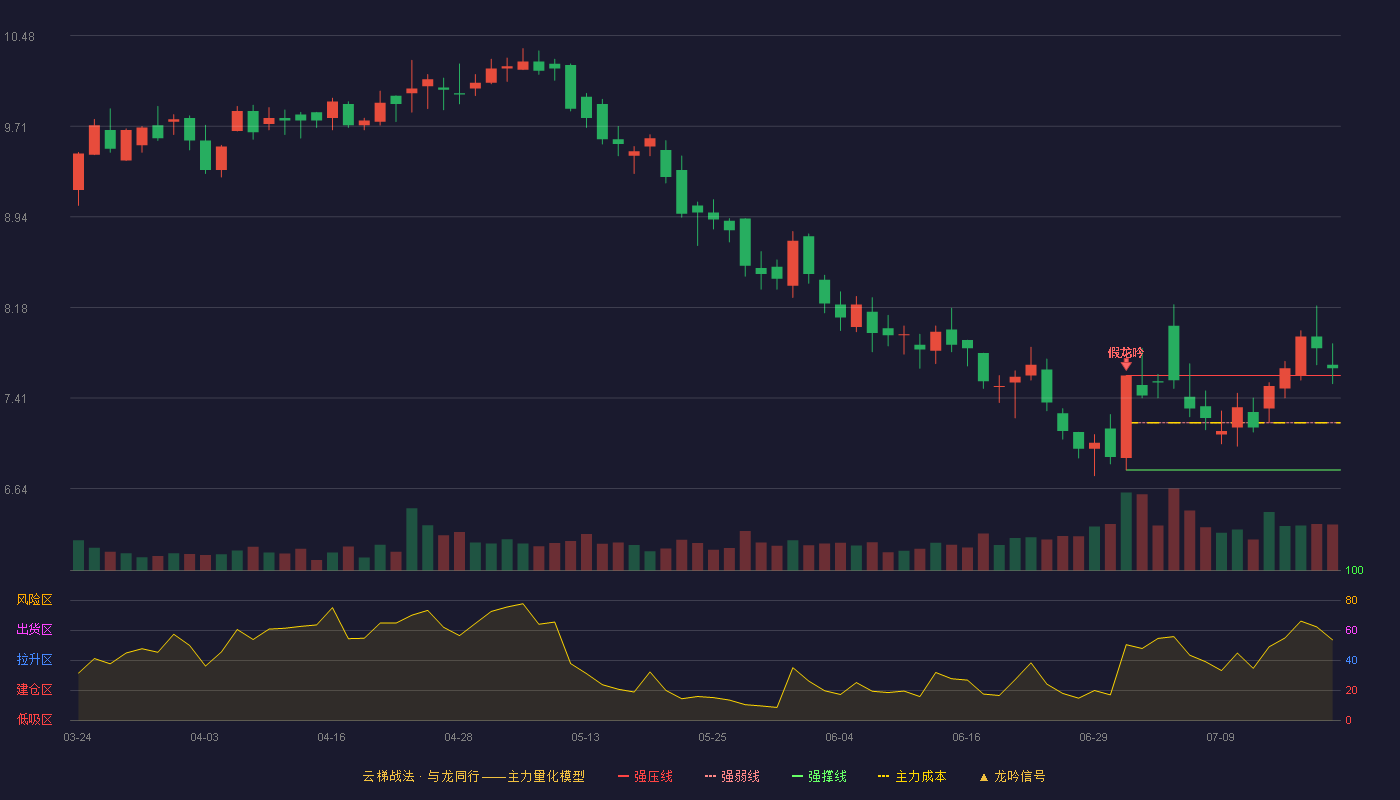
Task: Click the red 强压线 legend line icon
Action: 623,777
